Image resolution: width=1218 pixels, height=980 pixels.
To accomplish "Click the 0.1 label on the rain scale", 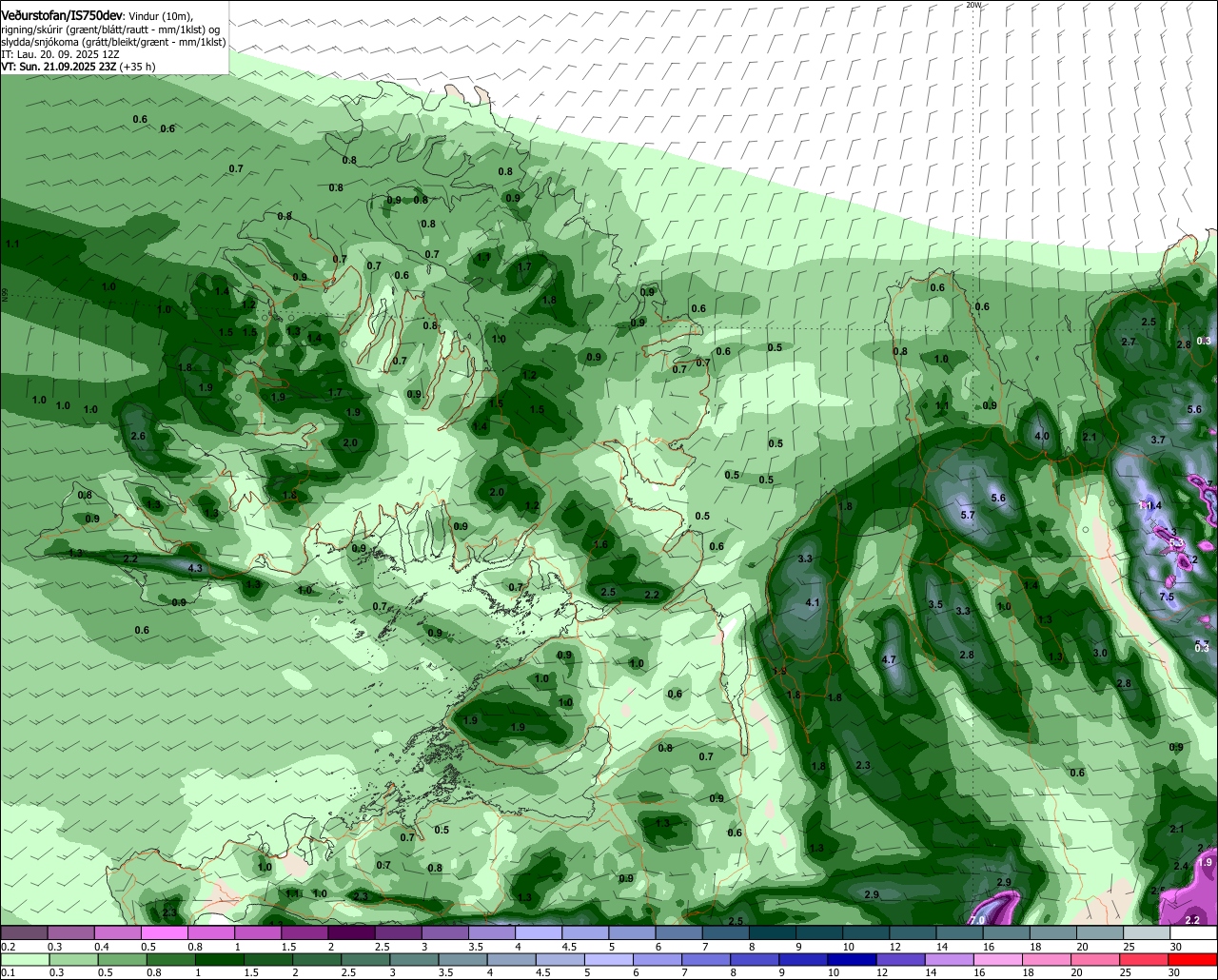I will 8,973.
